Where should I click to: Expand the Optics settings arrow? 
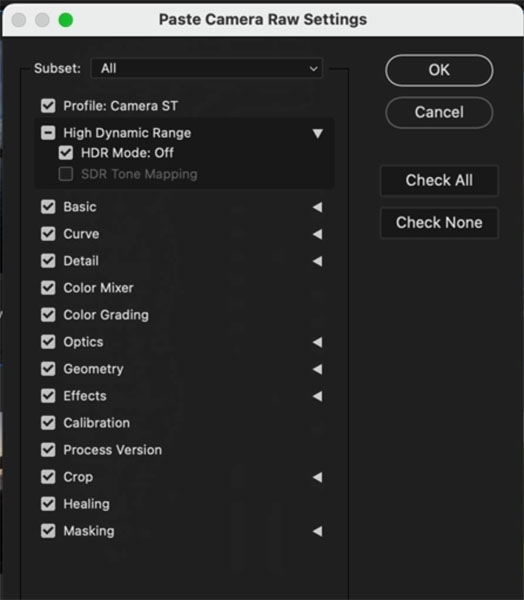pos(317,342)
